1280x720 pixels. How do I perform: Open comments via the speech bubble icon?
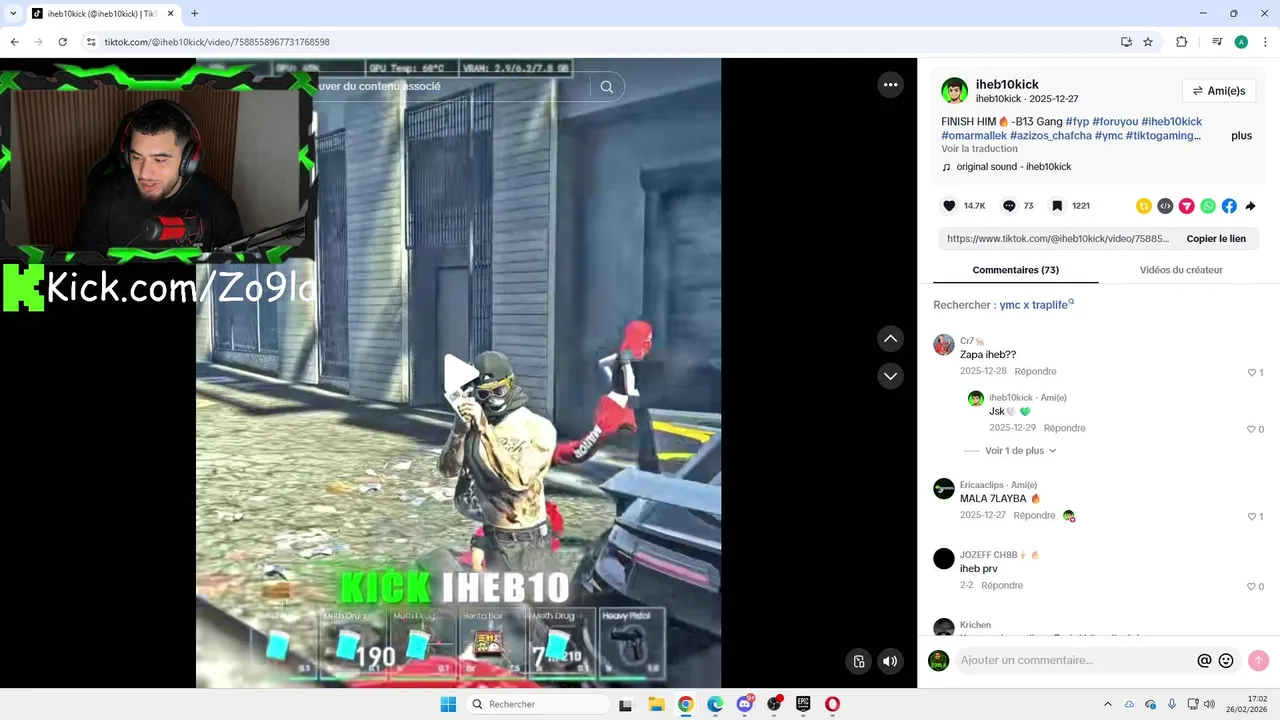(x=1010, y=206)
